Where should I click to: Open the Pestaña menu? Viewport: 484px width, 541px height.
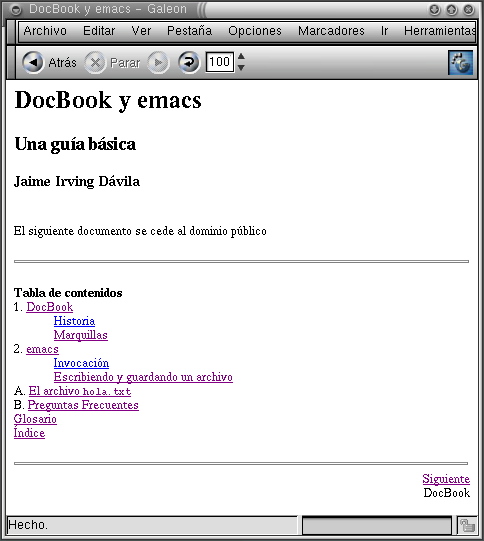189,31
